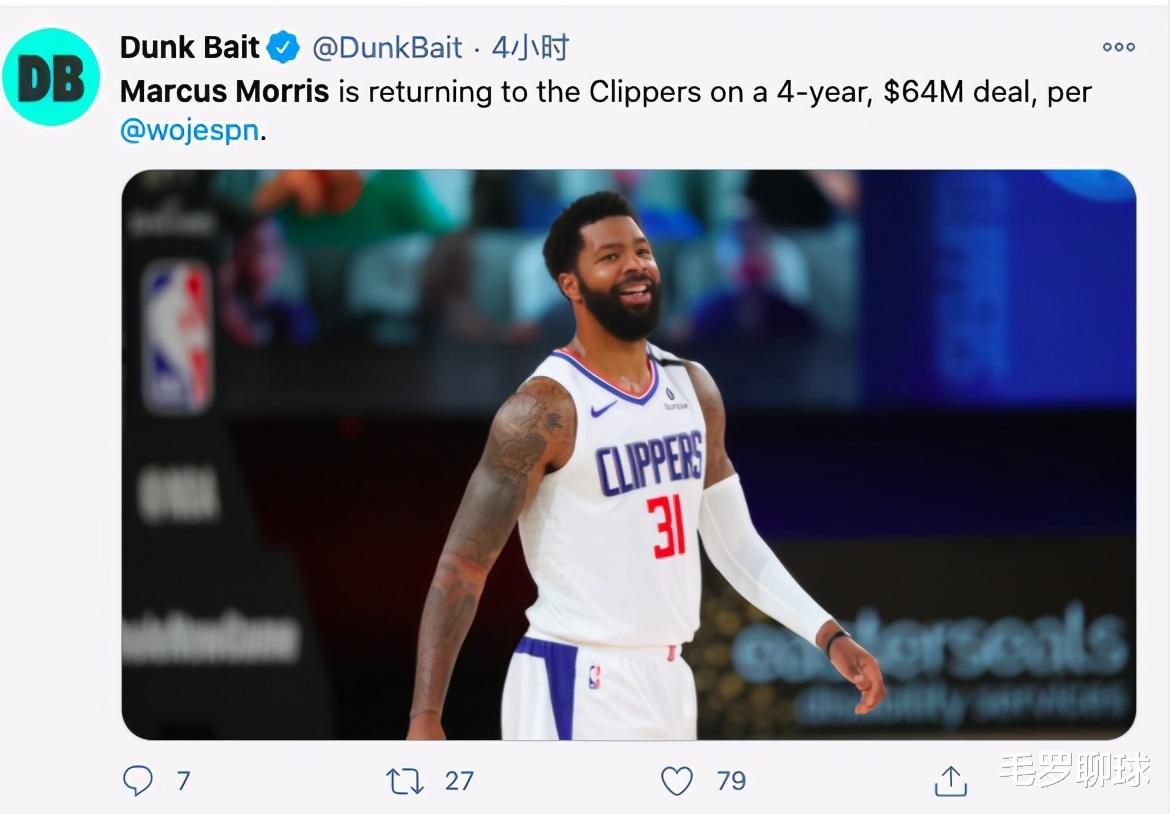Open the Clippers player photo
1170x814 pixels.
(628, 454)
